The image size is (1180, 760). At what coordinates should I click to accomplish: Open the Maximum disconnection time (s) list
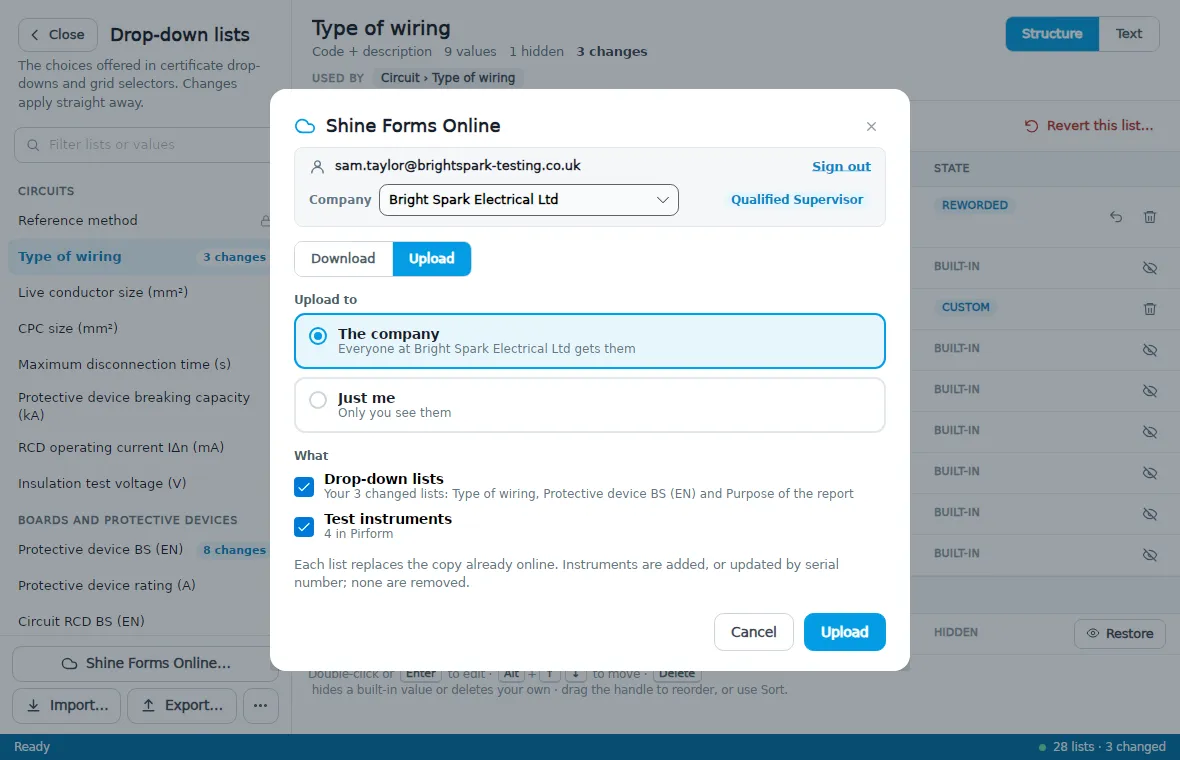pyautogui.click(x=142, y=364)
